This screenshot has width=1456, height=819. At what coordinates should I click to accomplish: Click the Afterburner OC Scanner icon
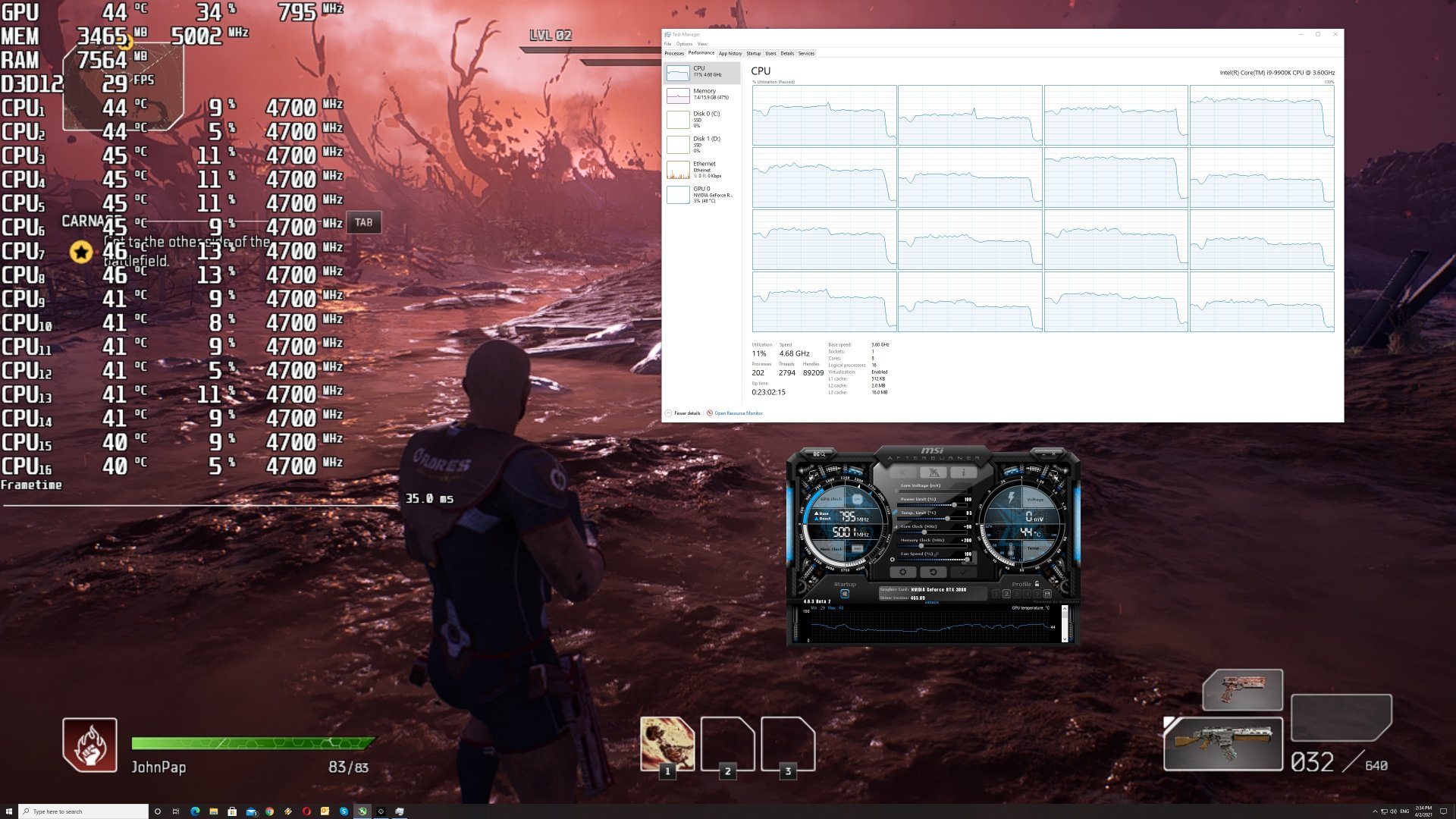[819, 454]
